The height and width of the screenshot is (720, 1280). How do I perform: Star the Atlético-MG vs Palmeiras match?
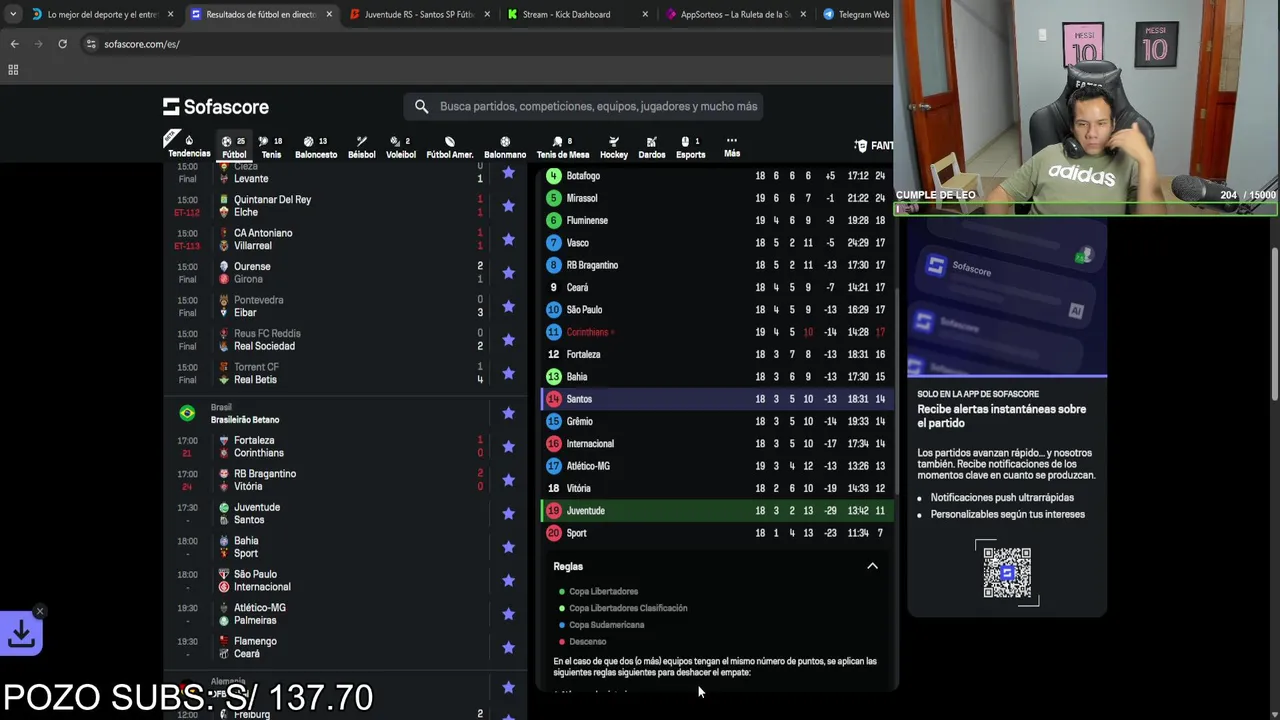508,614
